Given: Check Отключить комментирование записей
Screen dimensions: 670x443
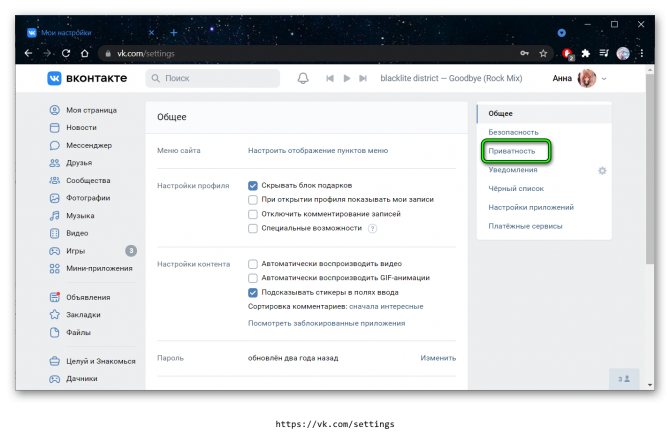Looking at the screenshot, I should click(x=253, y=214).
